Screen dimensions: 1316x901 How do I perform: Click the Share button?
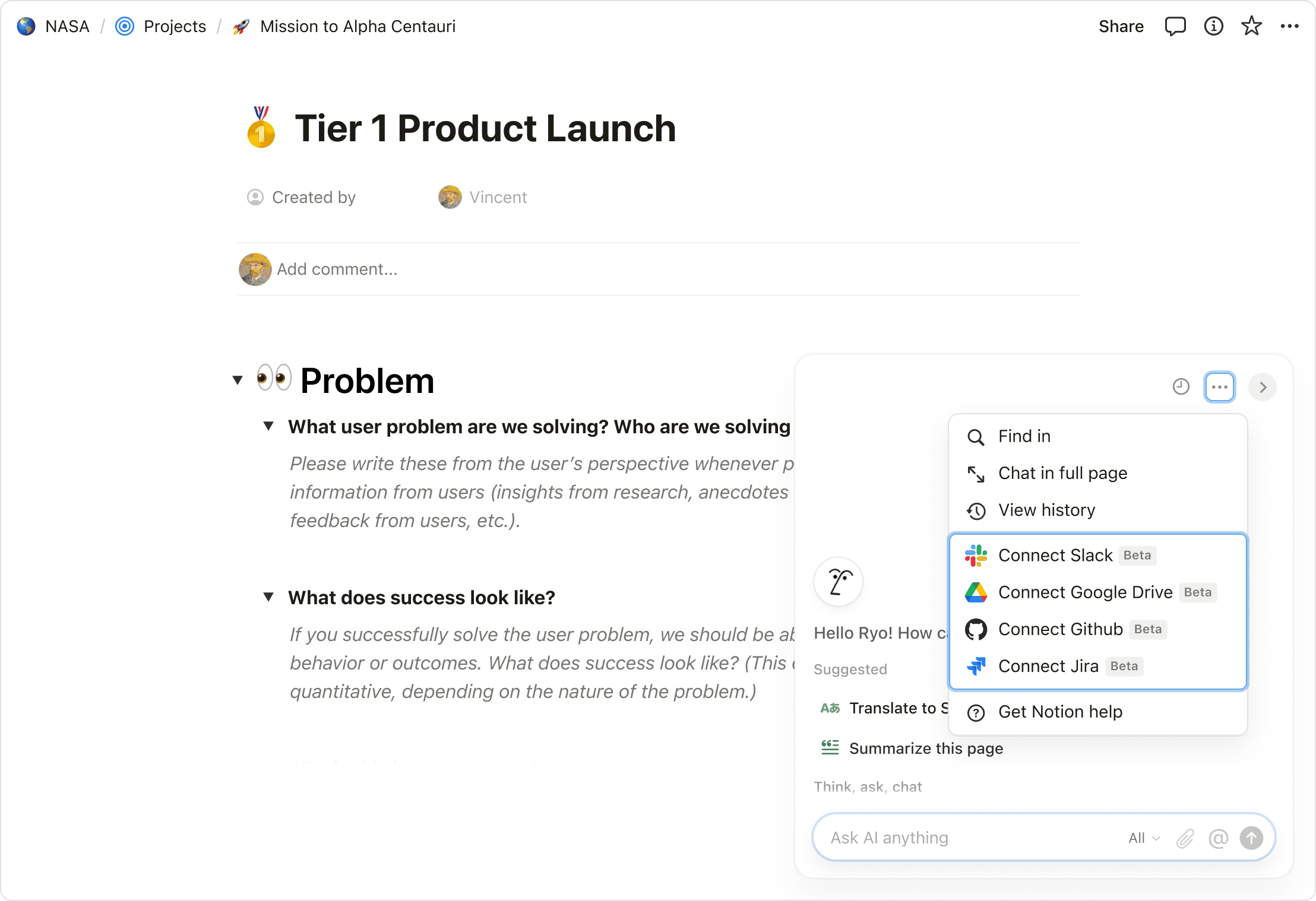1121,26
